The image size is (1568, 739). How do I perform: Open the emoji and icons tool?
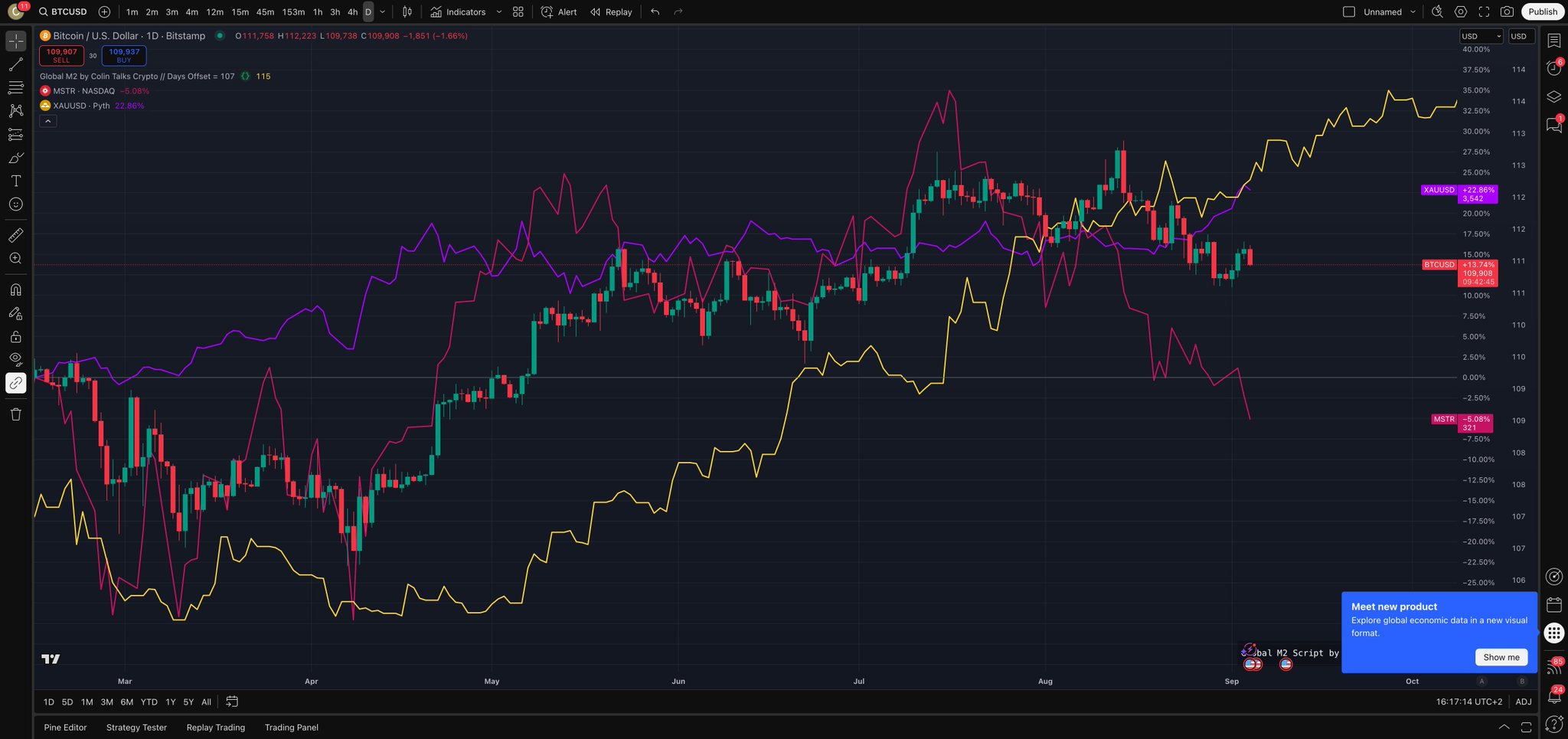tap(16, 204)
